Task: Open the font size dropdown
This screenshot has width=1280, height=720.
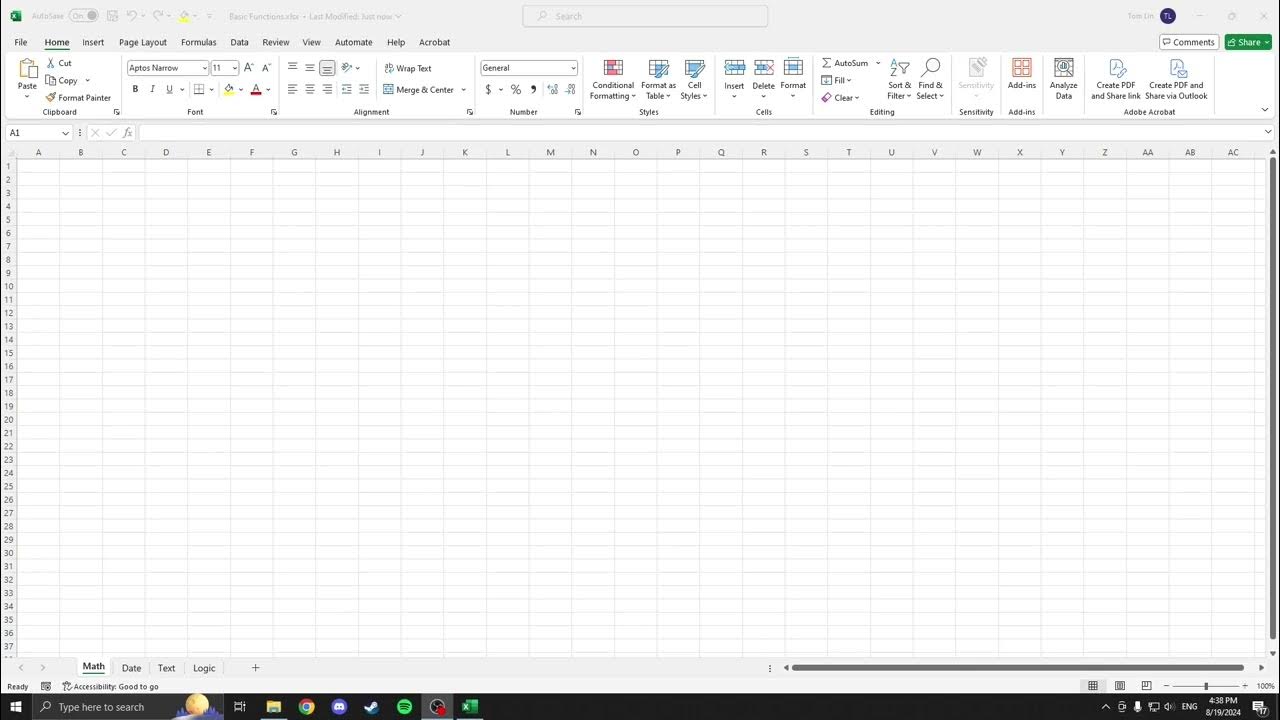Action: coord(235,68)
